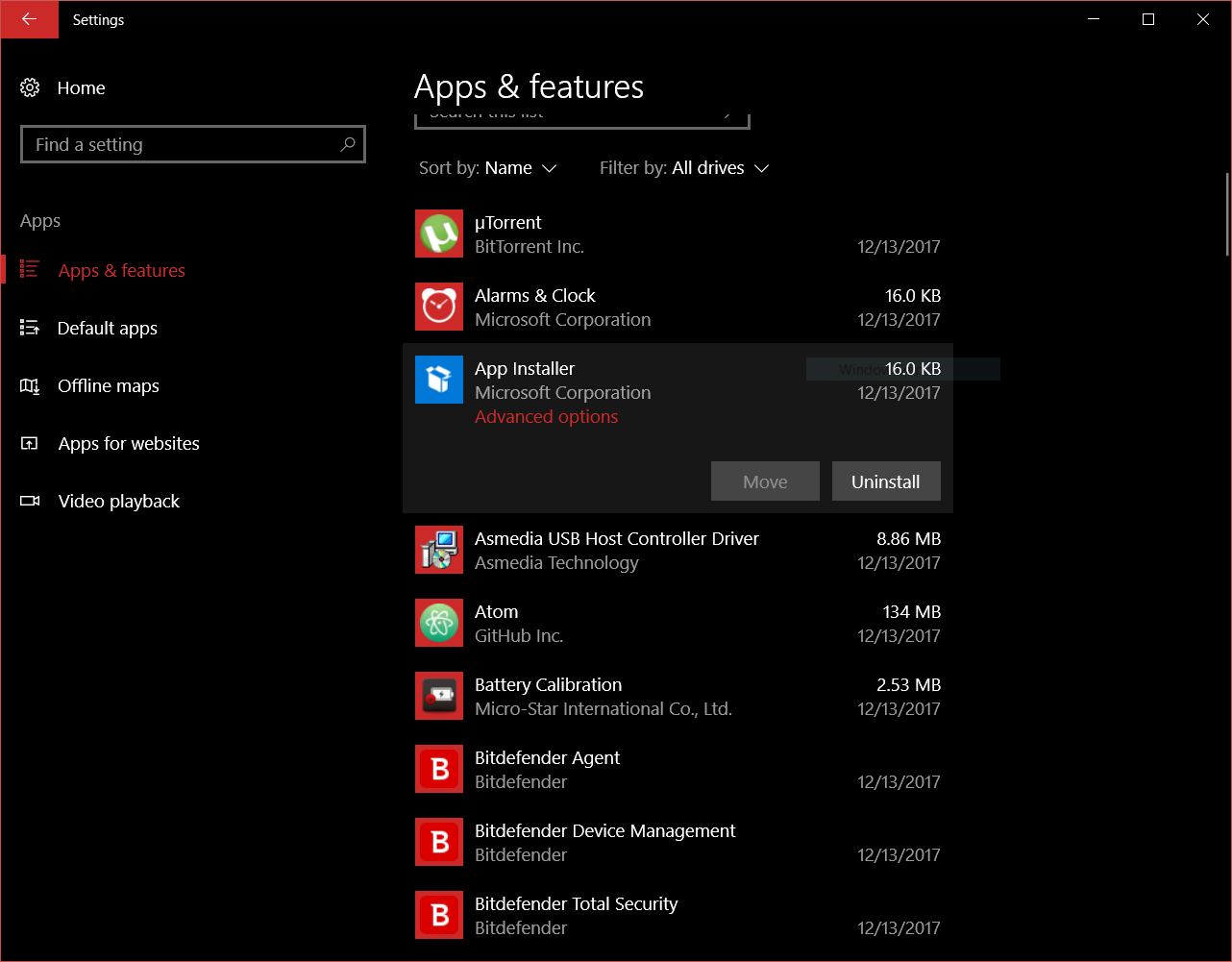Click the Apps & features page heading

click(x=530, y=87)
